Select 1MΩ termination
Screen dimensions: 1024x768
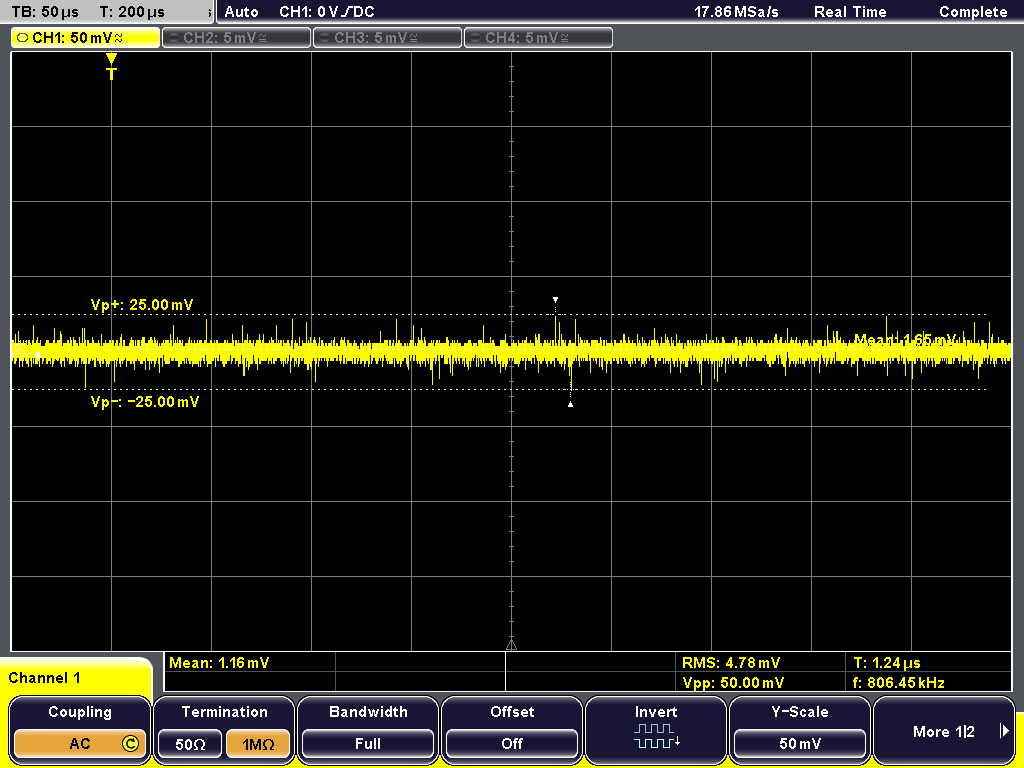coord(259,744)
